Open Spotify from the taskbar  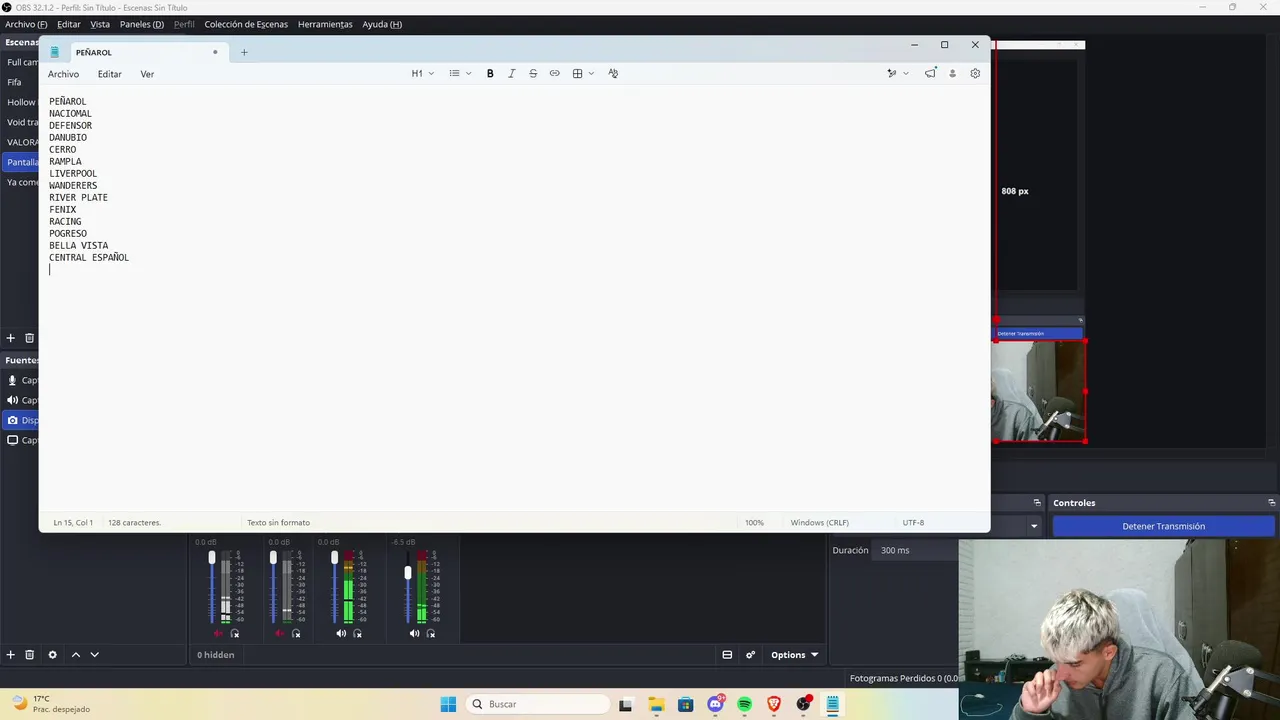click(x=744, y=704)
